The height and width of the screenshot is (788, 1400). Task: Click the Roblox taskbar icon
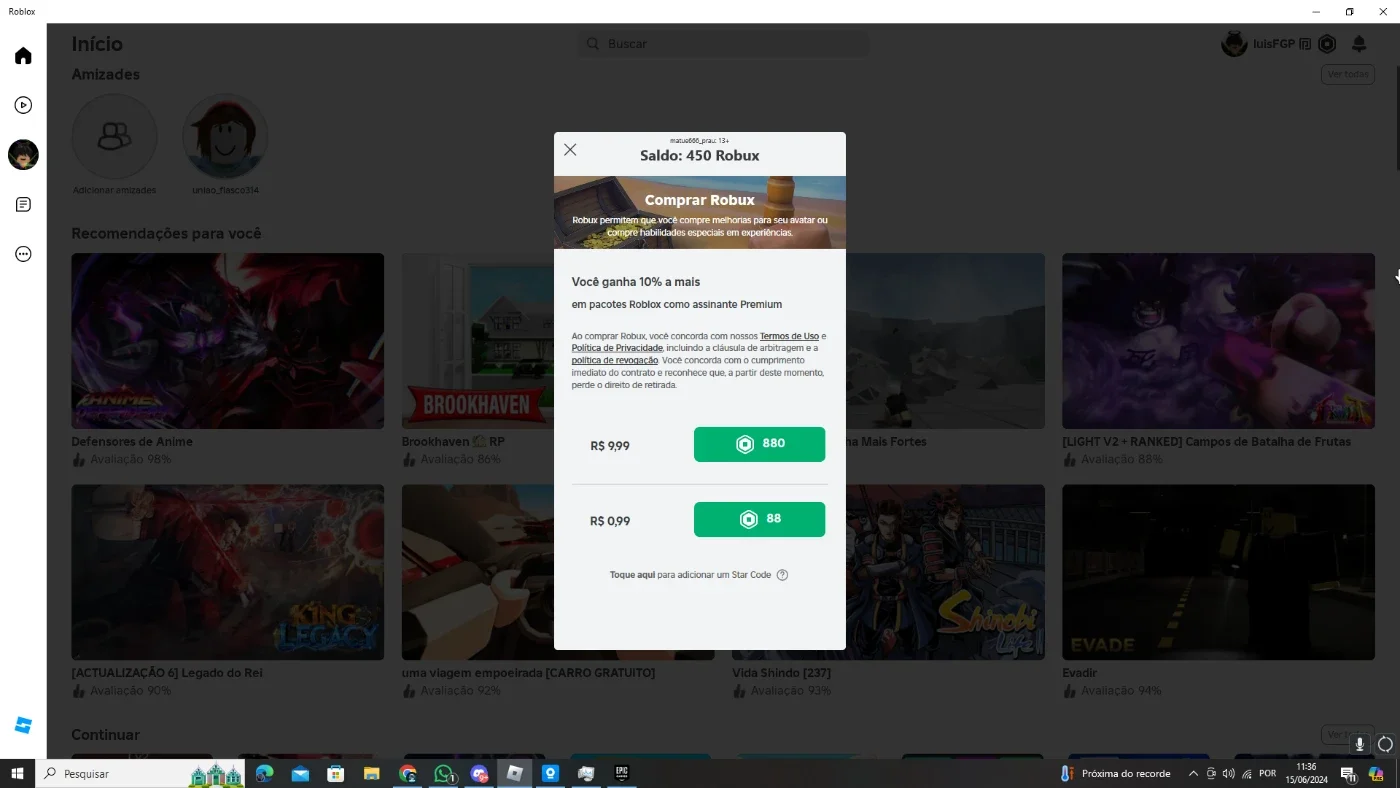click(515, 774)
